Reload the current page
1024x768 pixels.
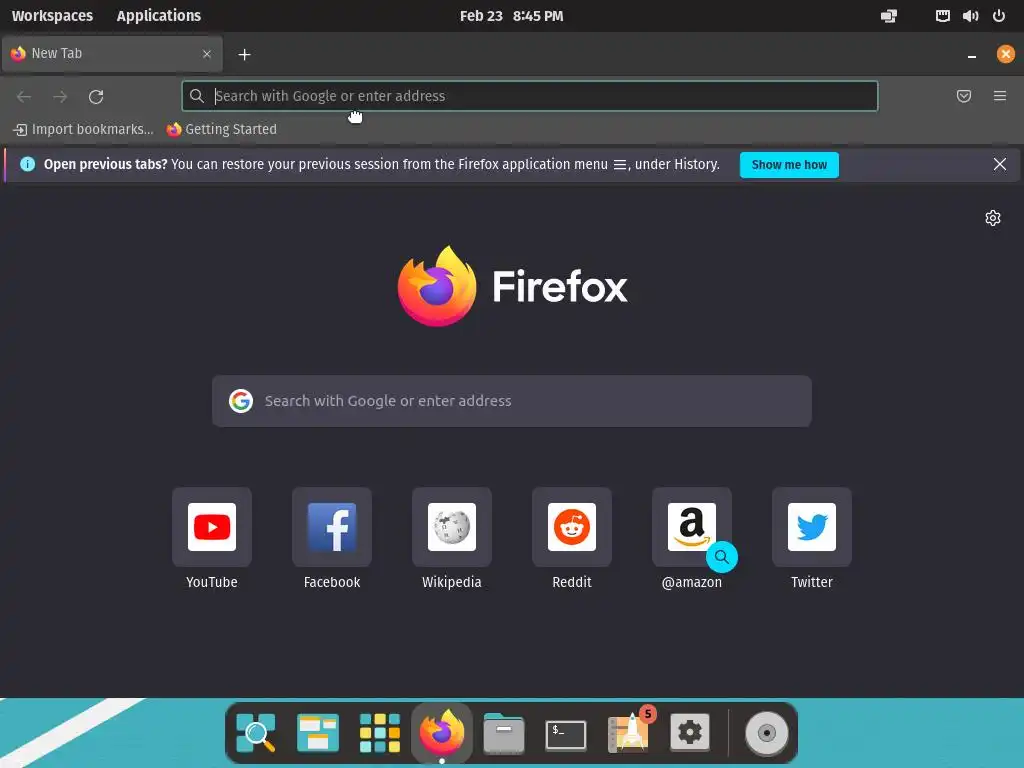coord(96,97)
